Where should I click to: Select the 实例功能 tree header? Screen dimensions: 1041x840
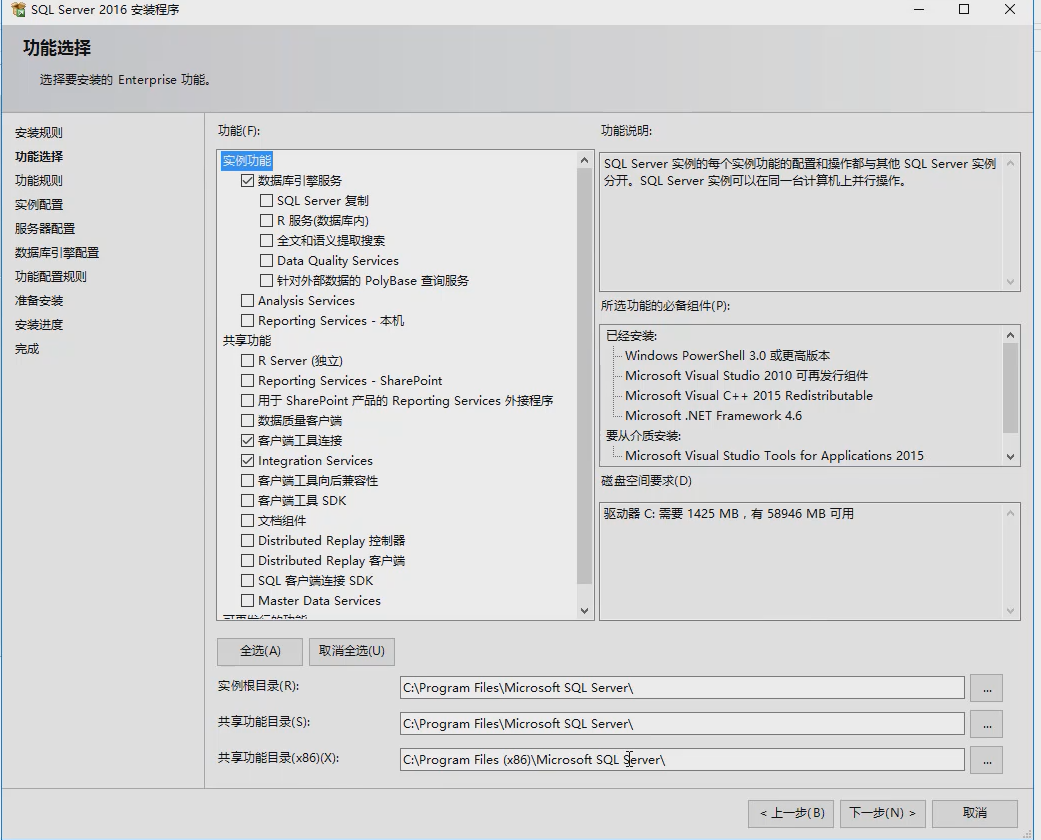pyautogui.click(x=247, y=161)
